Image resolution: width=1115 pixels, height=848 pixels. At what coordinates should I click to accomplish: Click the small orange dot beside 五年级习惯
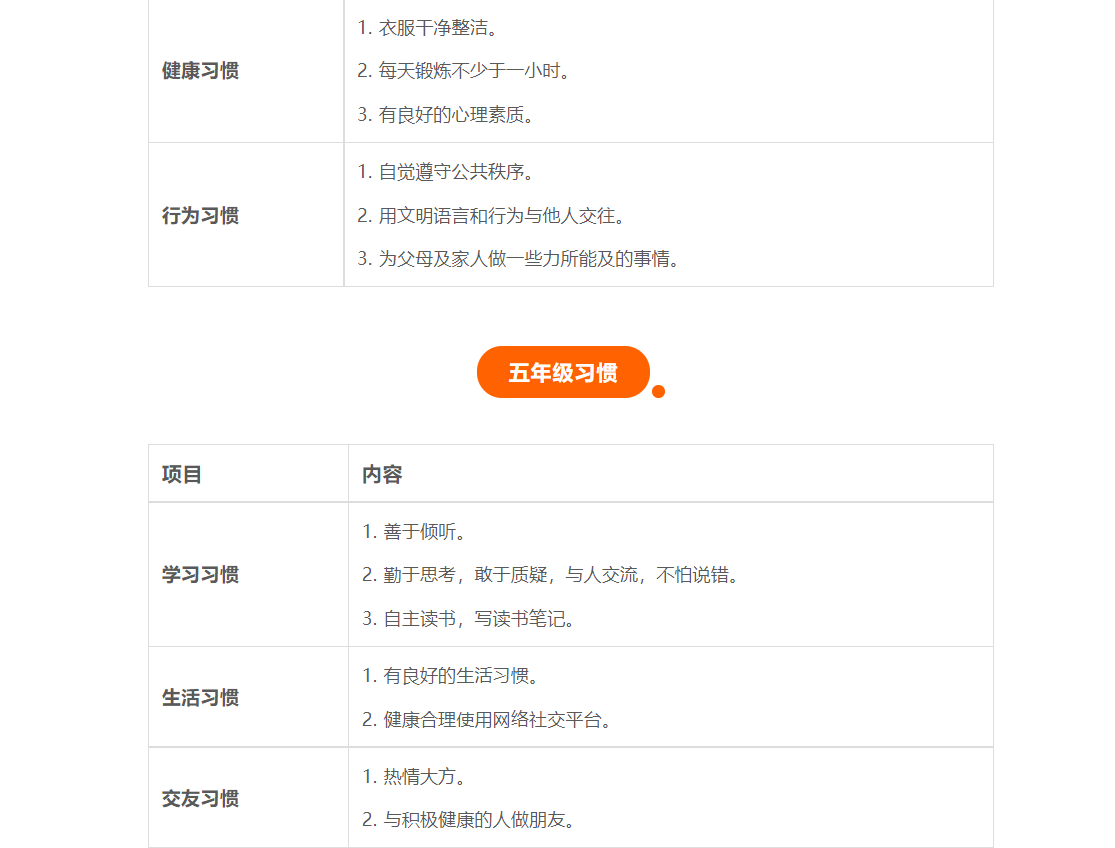658,391
